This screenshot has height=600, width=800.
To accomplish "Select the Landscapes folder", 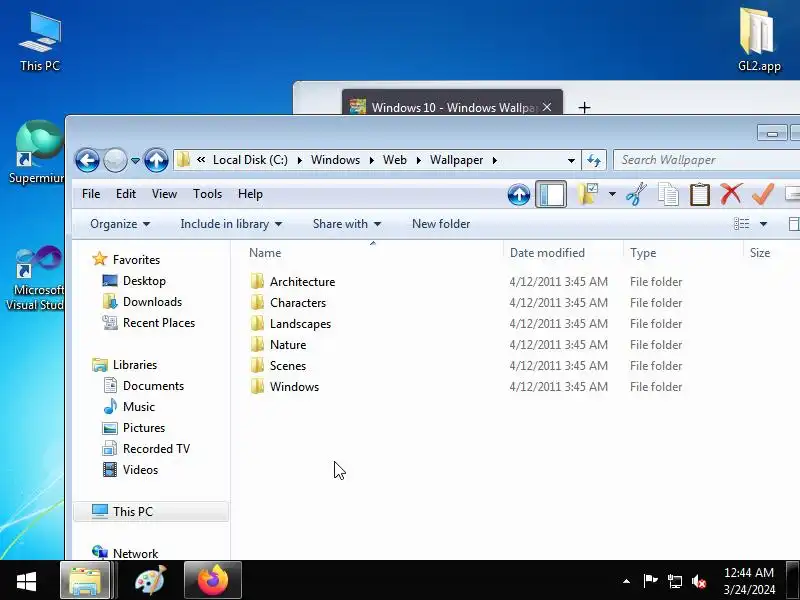I will [301, 324].
